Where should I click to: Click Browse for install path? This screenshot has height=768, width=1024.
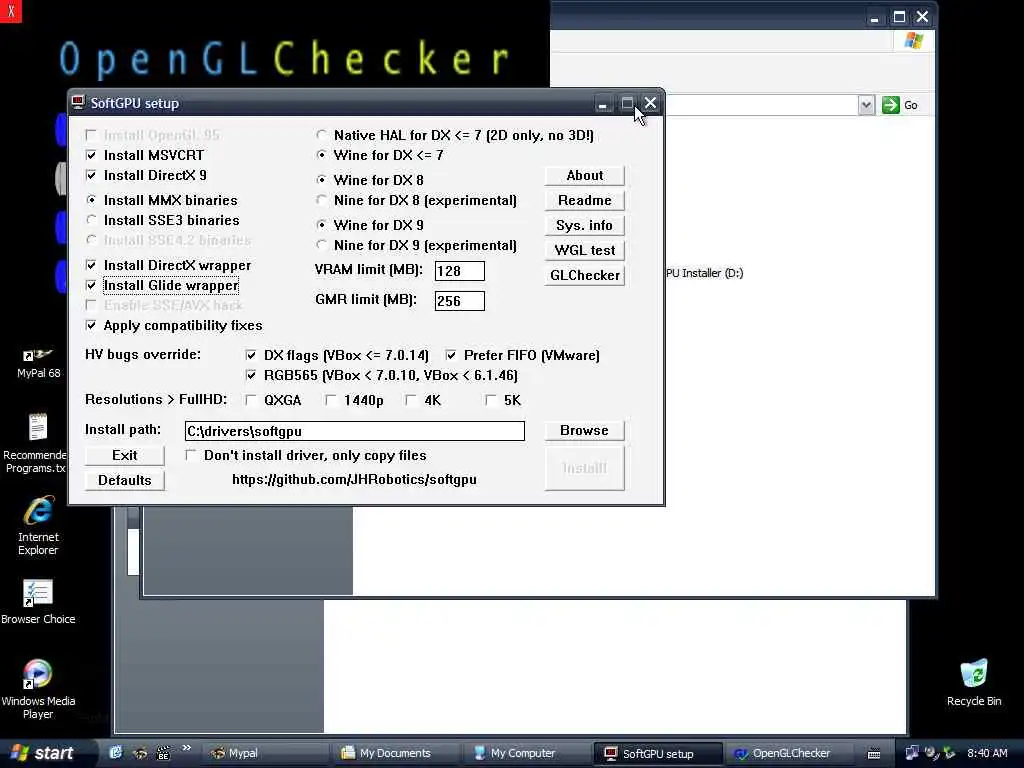coord(584,430)
